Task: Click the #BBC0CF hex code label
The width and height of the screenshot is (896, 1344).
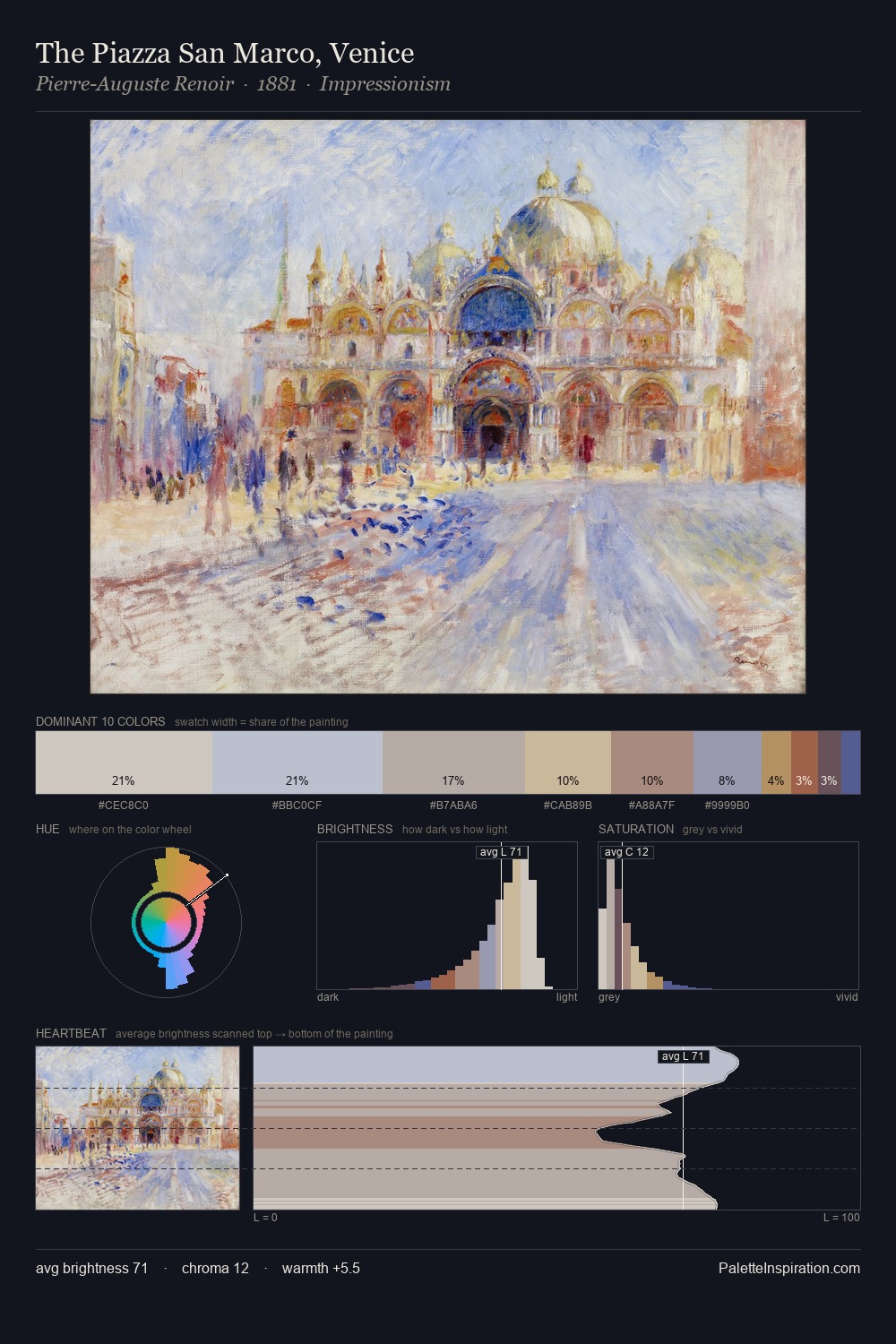Action: pos(297,806)
